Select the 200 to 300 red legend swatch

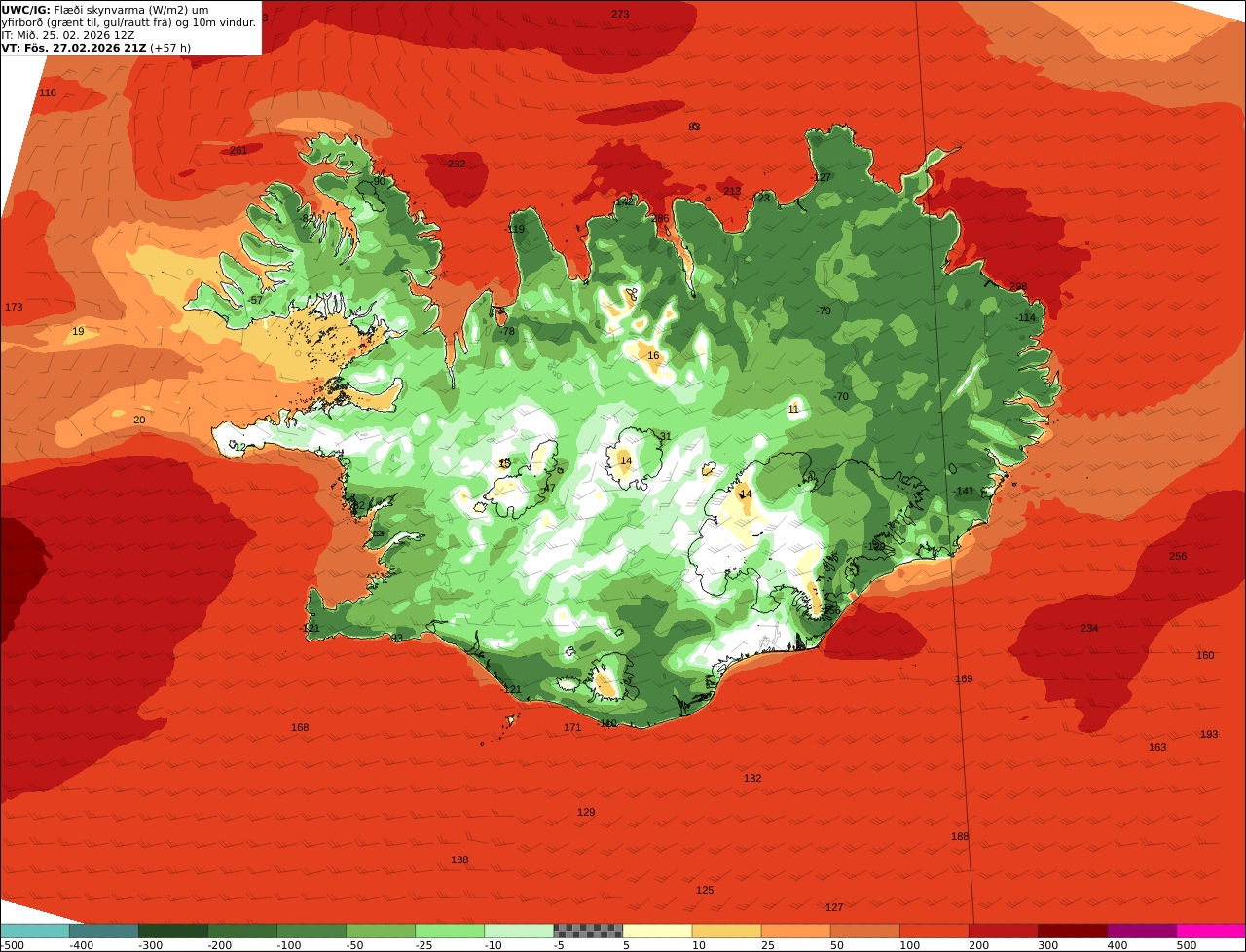point(1003,931)
